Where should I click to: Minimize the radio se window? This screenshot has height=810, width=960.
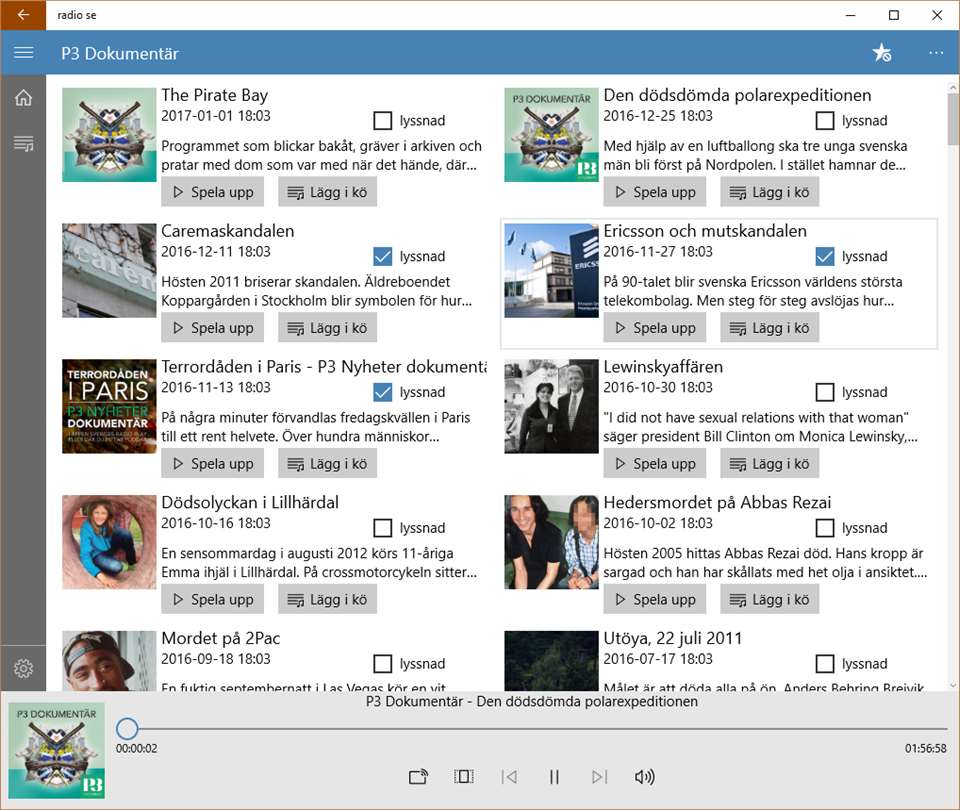(x=850, y=15)
